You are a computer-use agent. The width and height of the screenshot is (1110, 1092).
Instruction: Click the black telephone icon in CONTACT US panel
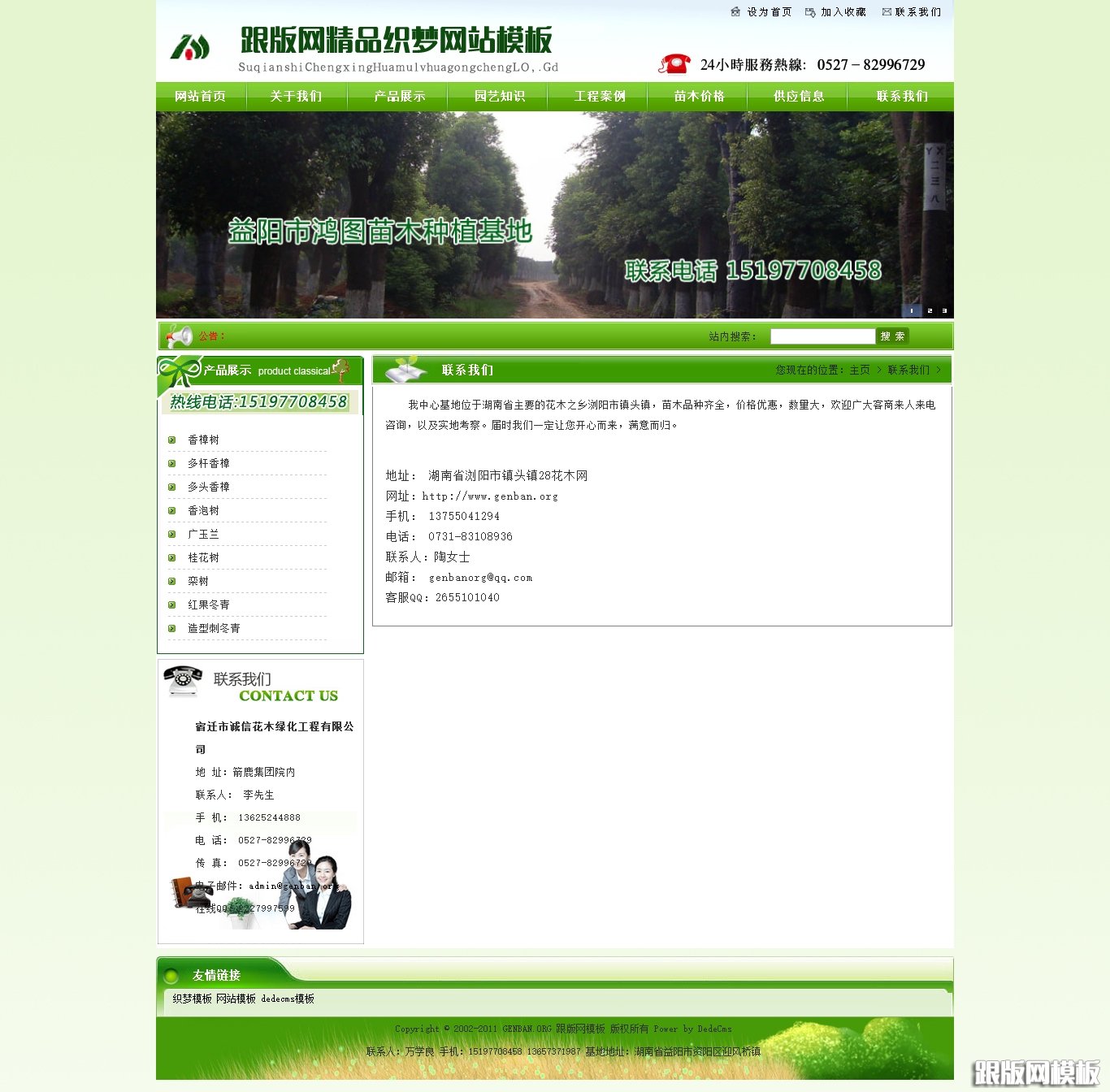point(182,679)
